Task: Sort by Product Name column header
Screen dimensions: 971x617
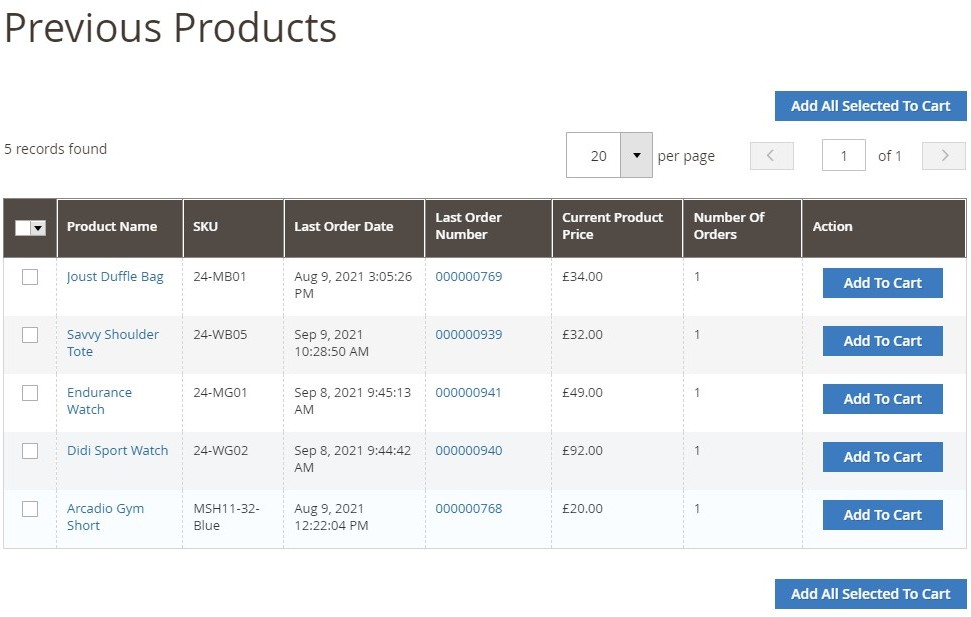Action: point(111,227)
